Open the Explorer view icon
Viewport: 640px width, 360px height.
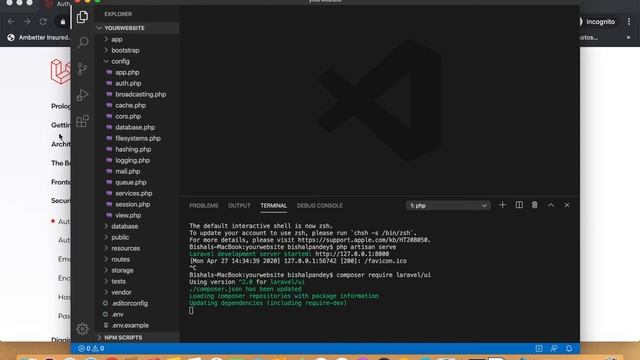[82, 17]
